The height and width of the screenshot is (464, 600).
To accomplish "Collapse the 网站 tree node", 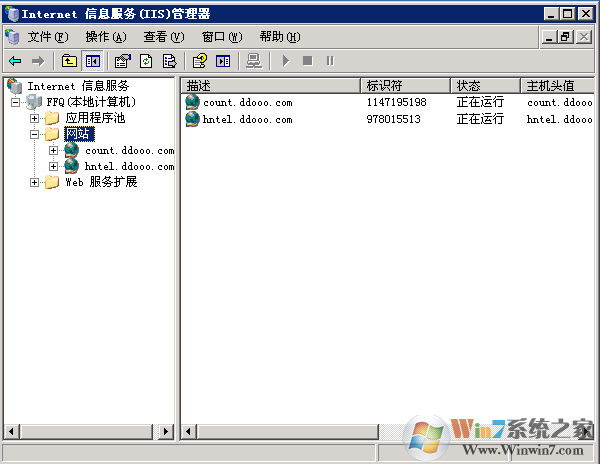I will point(35,134).
